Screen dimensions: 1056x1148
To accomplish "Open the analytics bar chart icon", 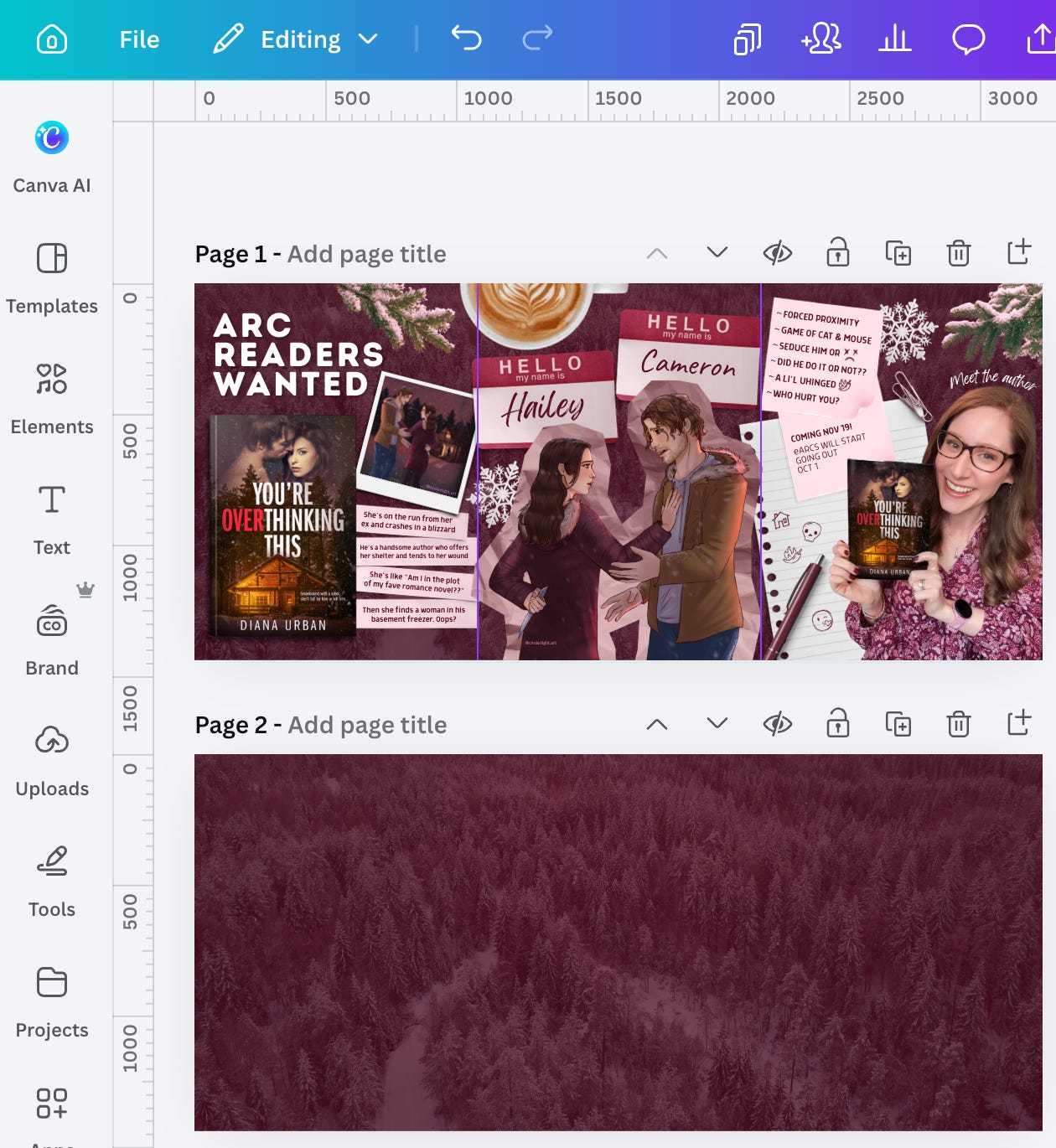I will coord(895,39).
